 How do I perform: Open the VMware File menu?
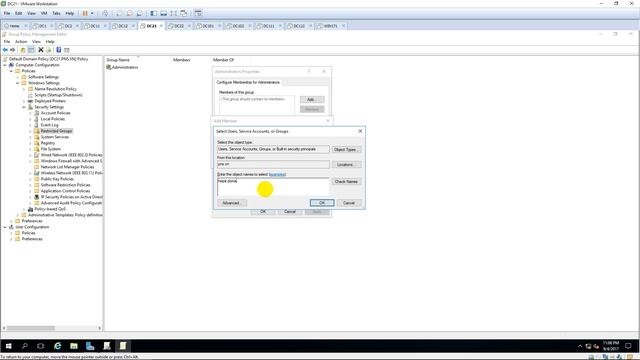tap(7, 13)
